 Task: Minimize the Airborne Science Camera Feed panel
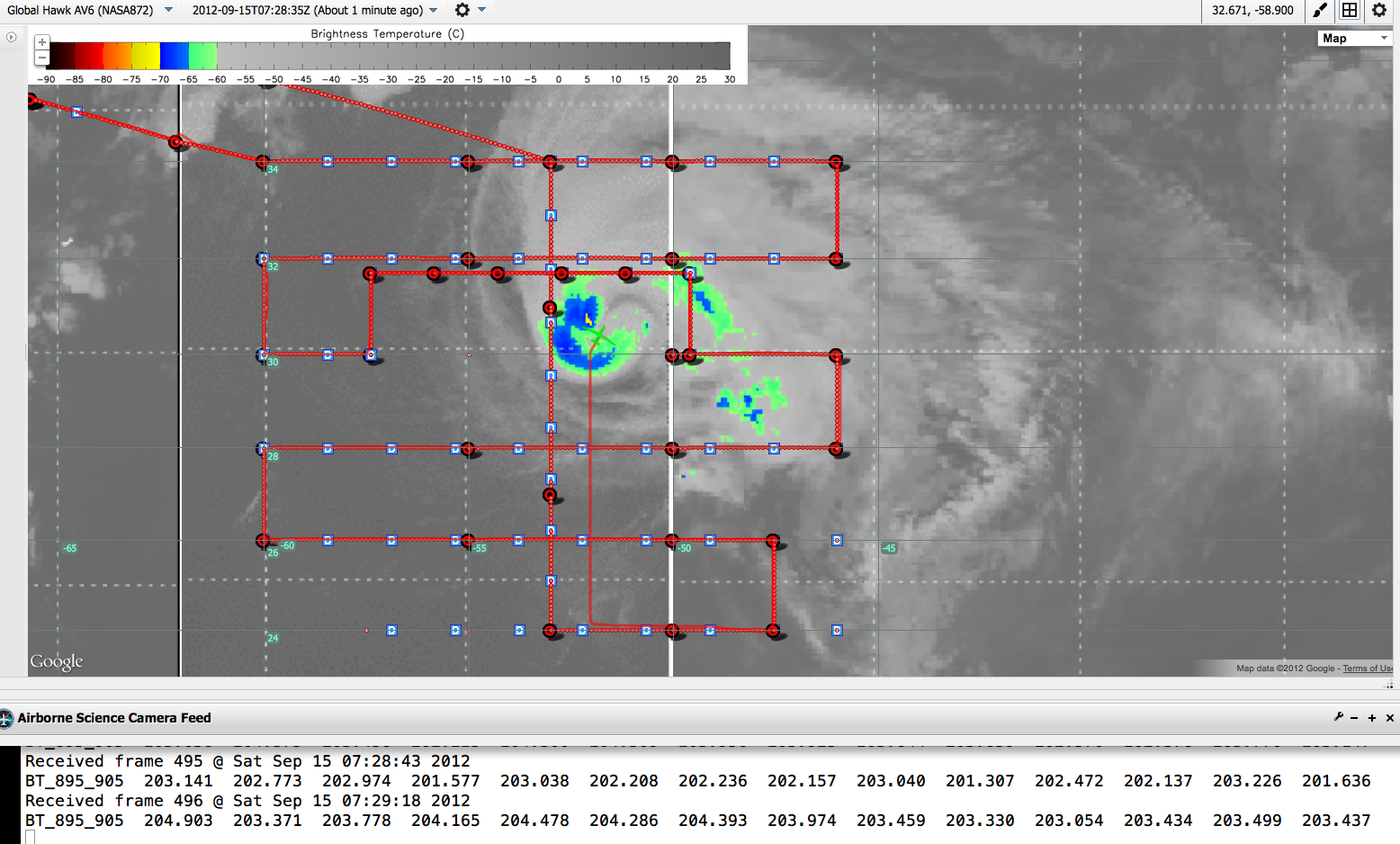(1355, 718)
